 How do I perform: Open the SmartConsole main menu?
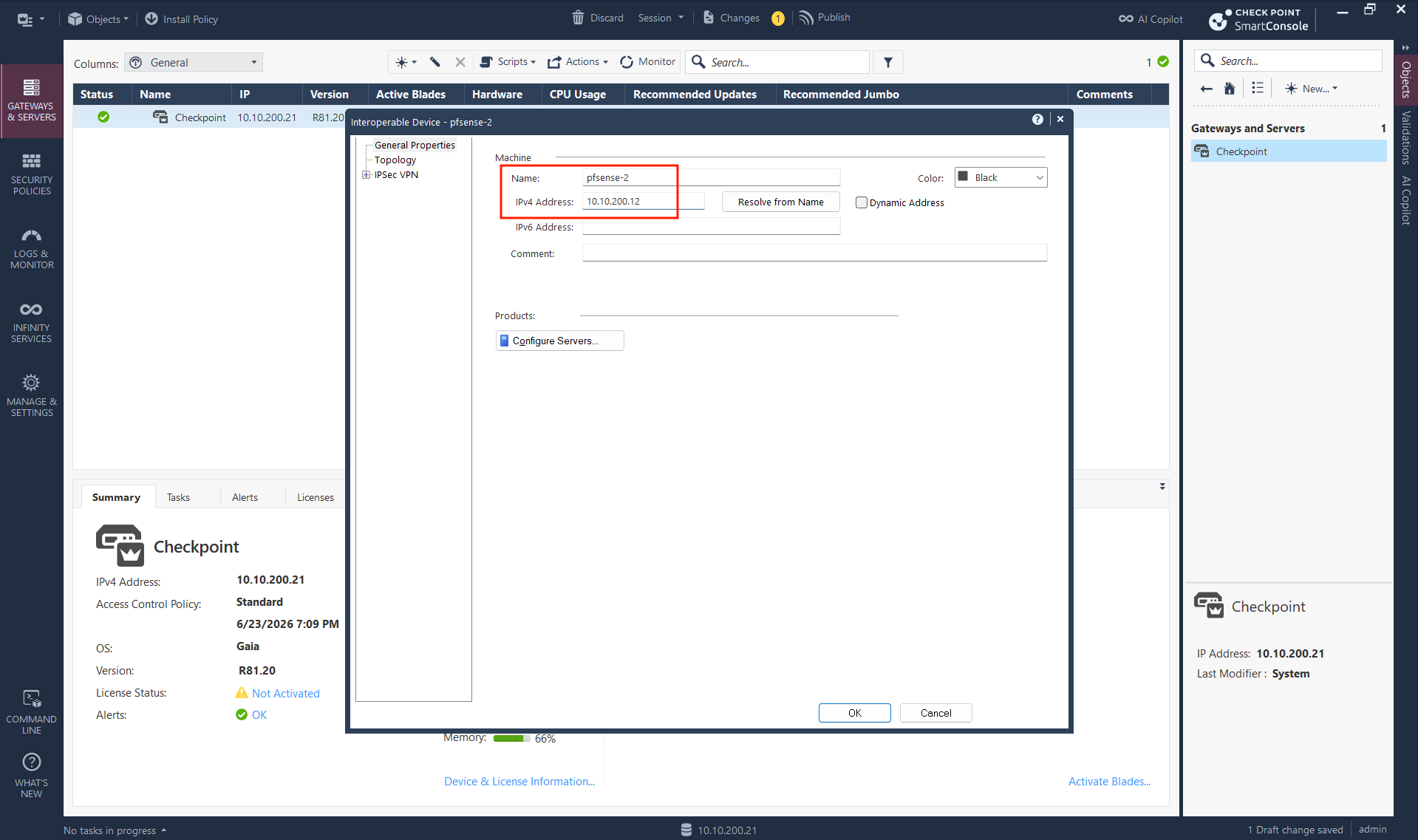pyautogui.click(x=30, y=19)
